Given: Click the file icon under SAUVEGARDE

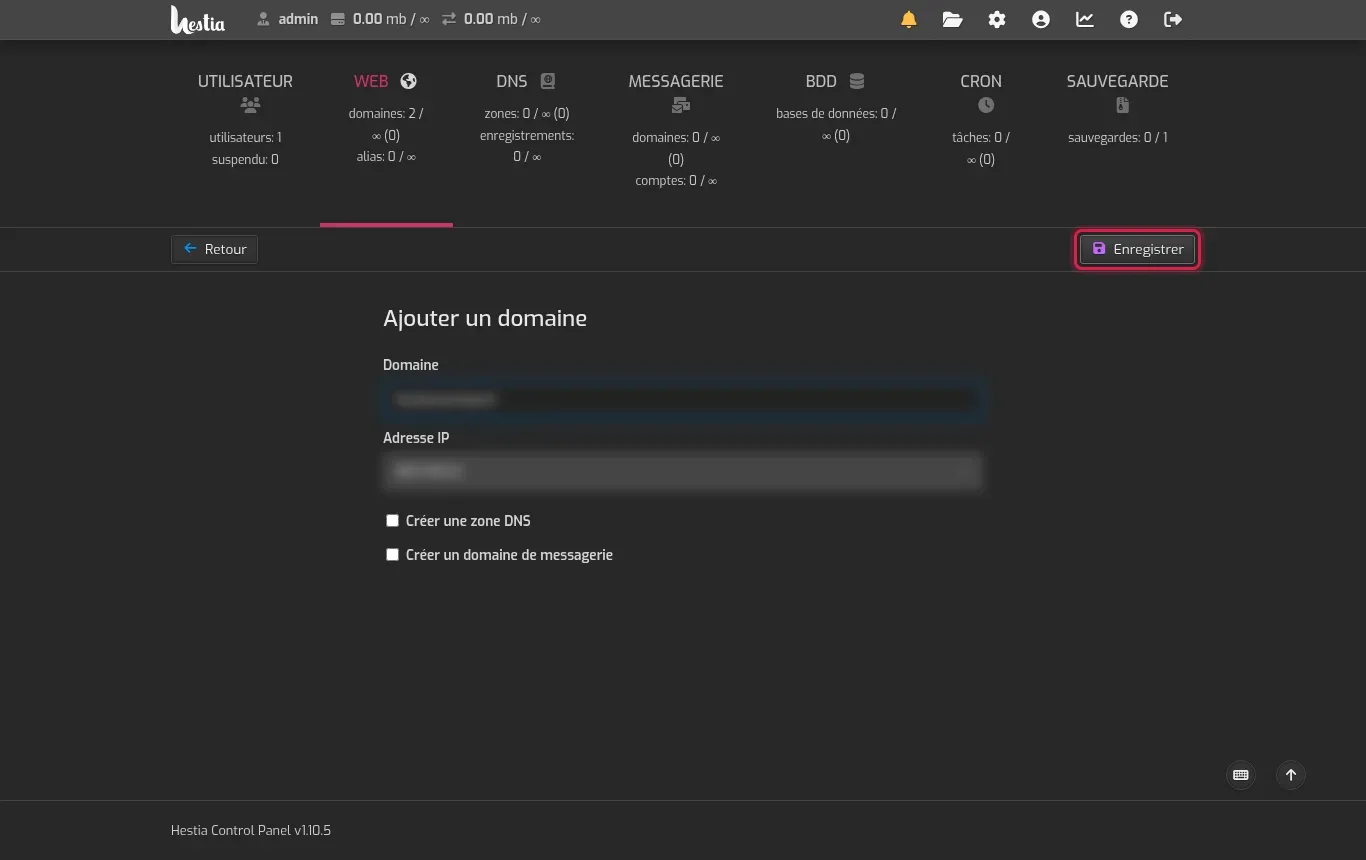Looking at the screenshot, I should pyautogui.click(x=1122, y=105).
